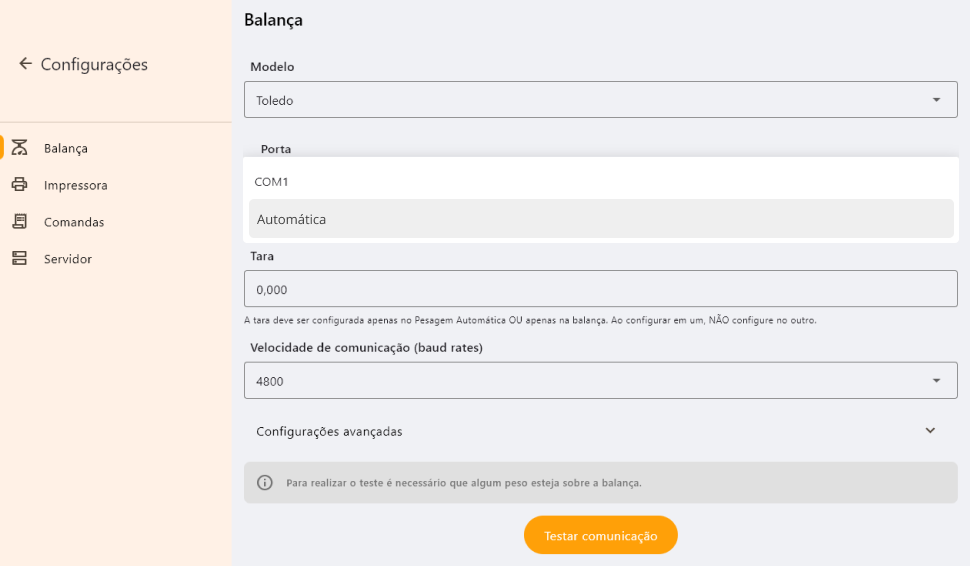Open the Impressora settings section
The image size is (970, 566).
click(x=75, y=185)
